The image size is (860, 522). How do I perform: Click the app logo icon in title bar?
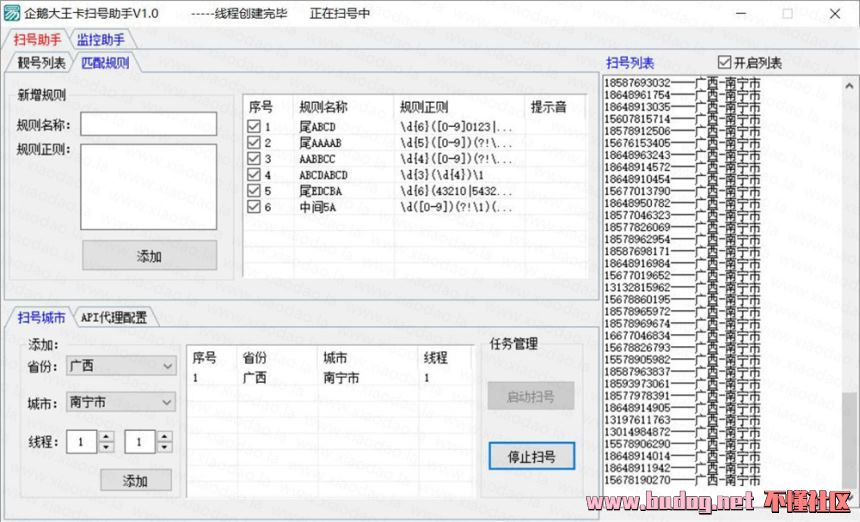pos(11,14)
